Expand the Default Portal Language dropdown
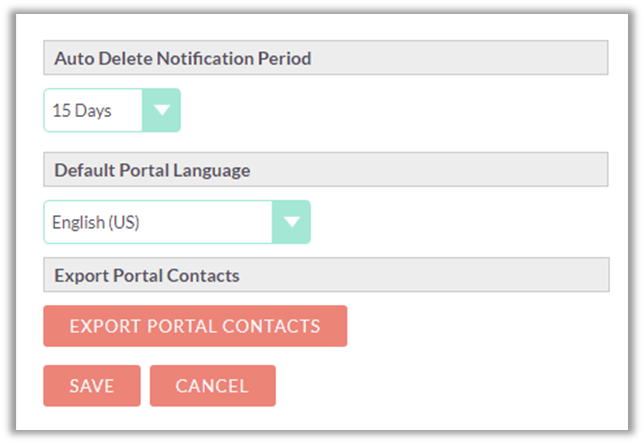644x444 pixels. 177,222
